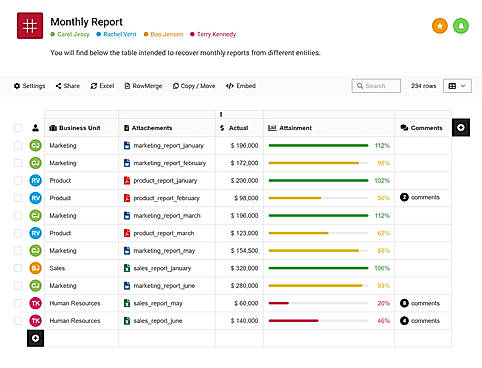Viewport: 482px width, 368px height.
Task: Open the marketing_report_january file icon
Action: pyautogui.click(x=127, y=145)
